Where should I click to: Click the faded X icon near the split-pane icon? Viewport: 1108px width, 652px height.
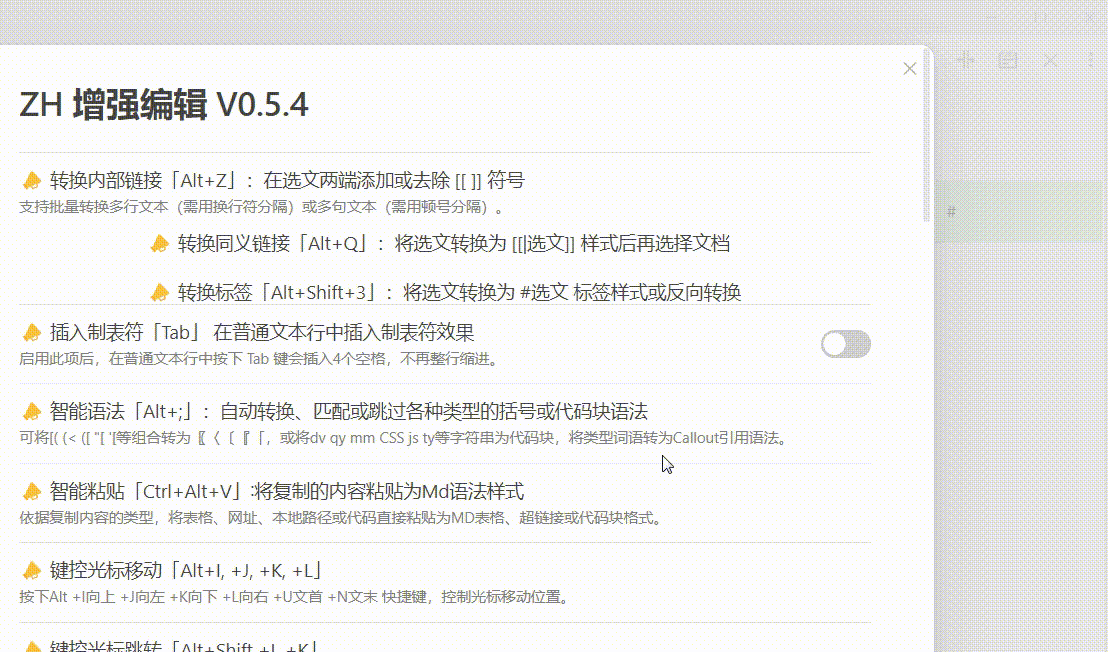point(1051,60)
